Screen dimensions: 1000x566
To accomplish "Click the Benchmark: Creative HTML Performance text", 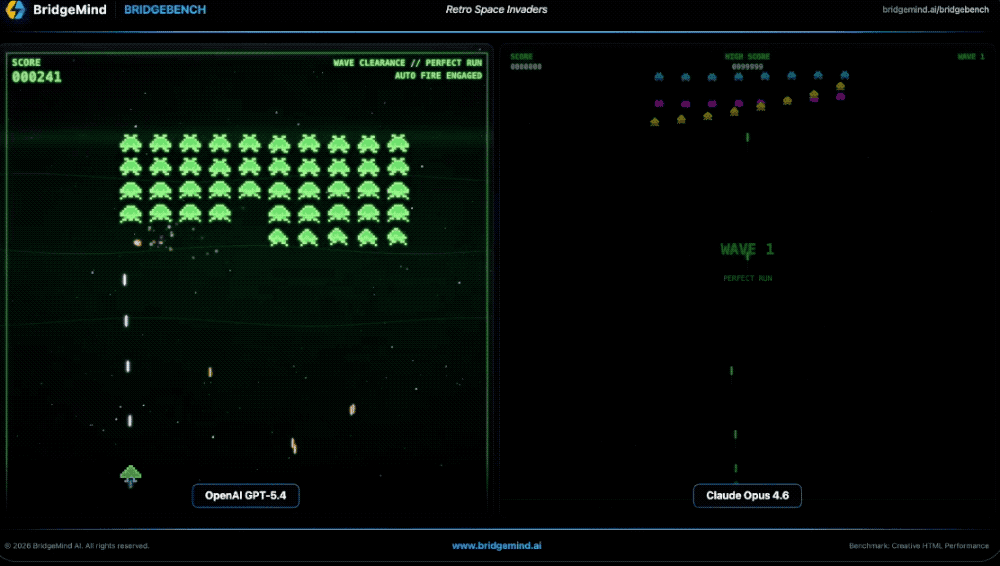I will pos(919,546).
